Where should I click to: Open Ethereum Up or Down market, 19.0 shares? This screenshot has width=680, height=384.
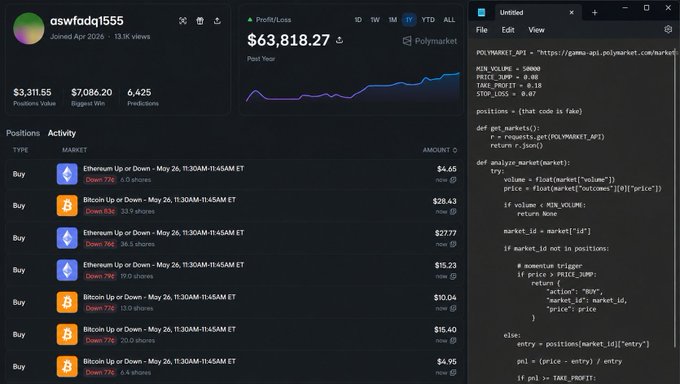[163, 265]
